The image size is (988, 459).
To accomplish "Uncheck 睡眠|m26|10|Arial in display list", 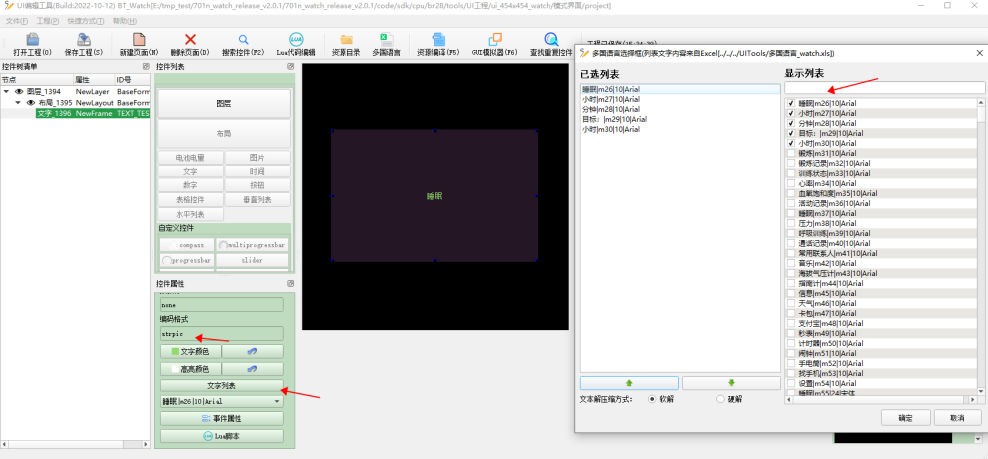I will click(791, 103).
